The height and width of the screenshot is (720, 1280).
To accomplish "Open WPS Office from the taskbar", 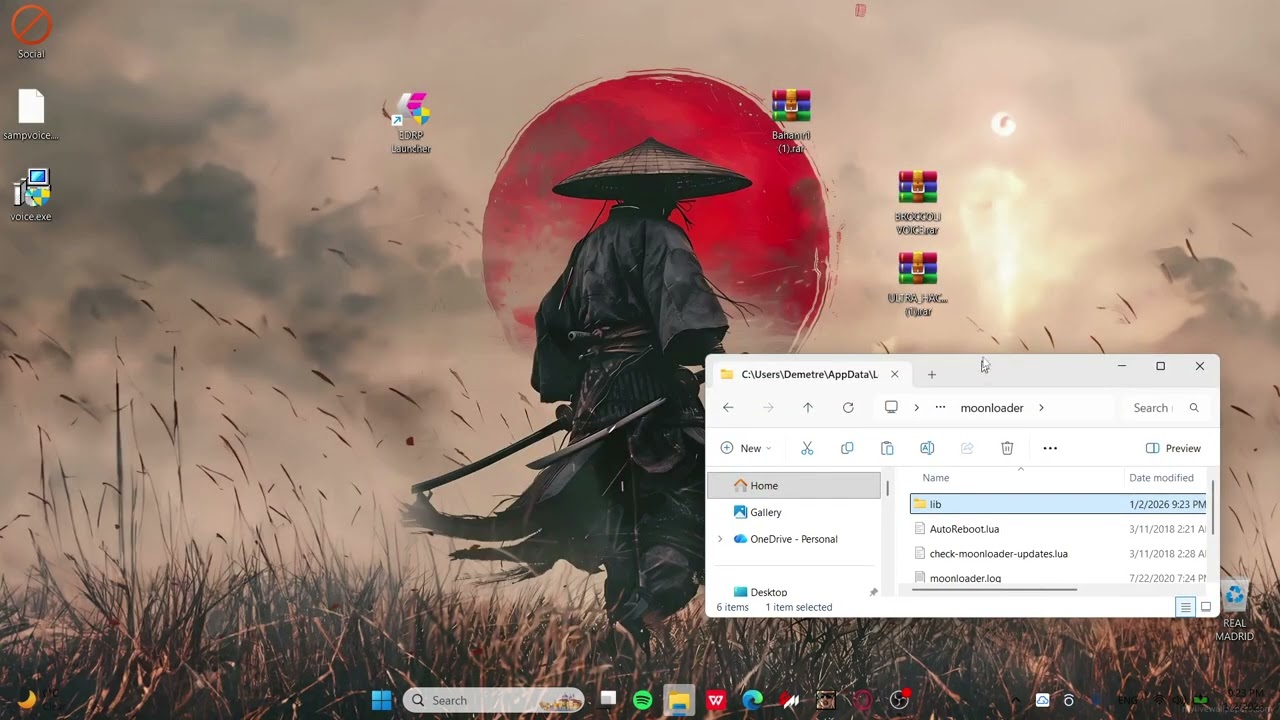I will (716, 700).
